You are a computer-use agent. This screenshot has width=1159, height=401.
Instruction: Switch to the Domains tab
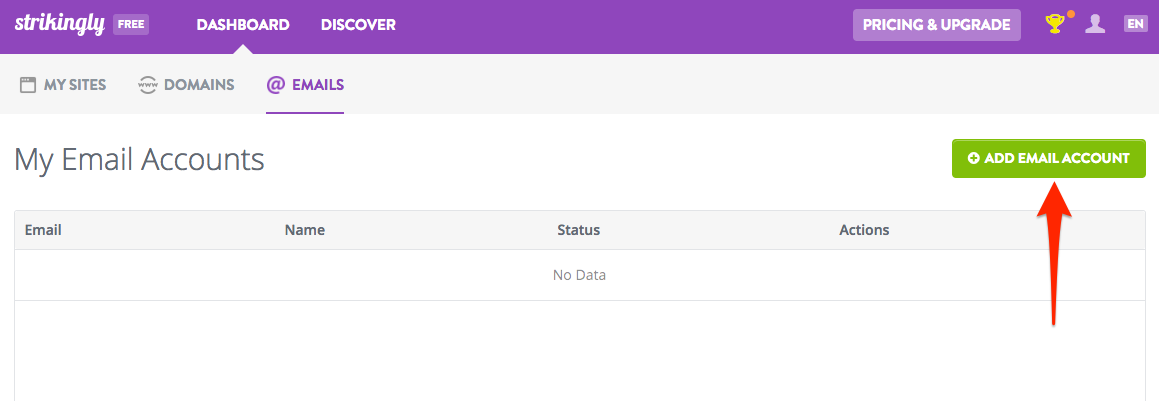(186, 85)
